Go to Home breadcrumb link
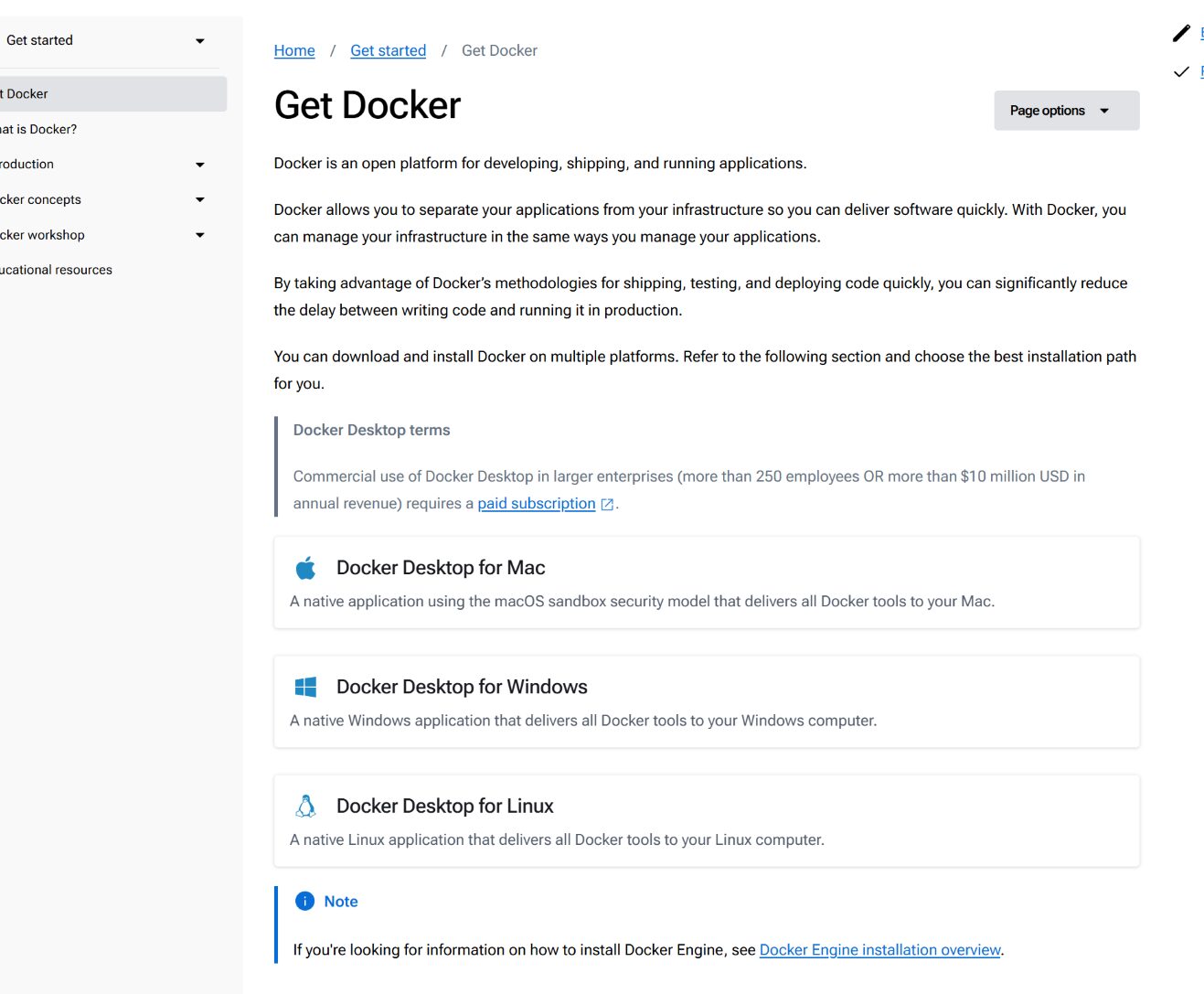Screen dimensions: 1204x994 (294, 50)
